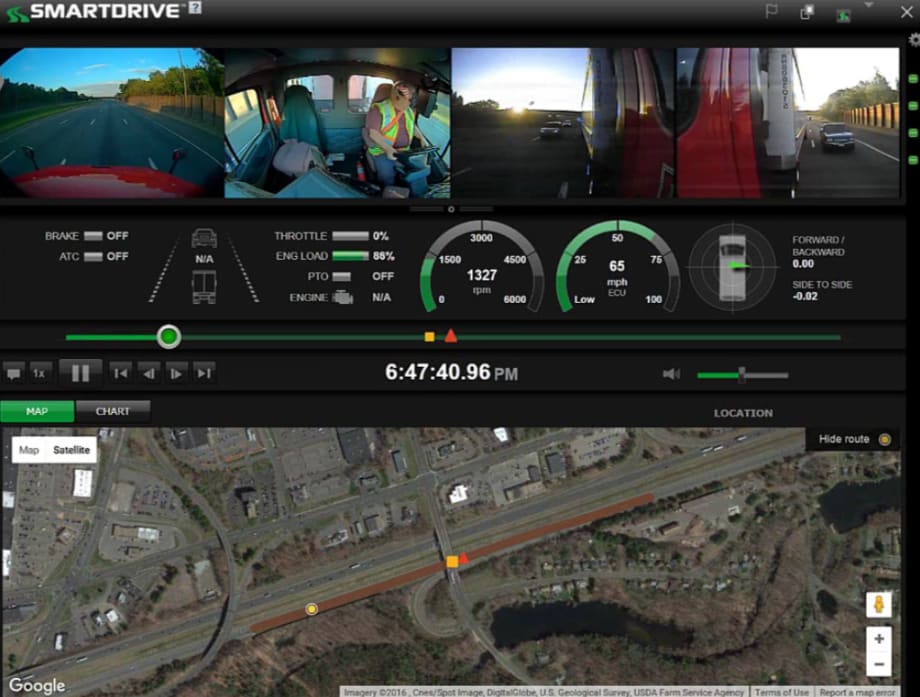Switch the map to Satellite view
920x697 pixels.
72,450
